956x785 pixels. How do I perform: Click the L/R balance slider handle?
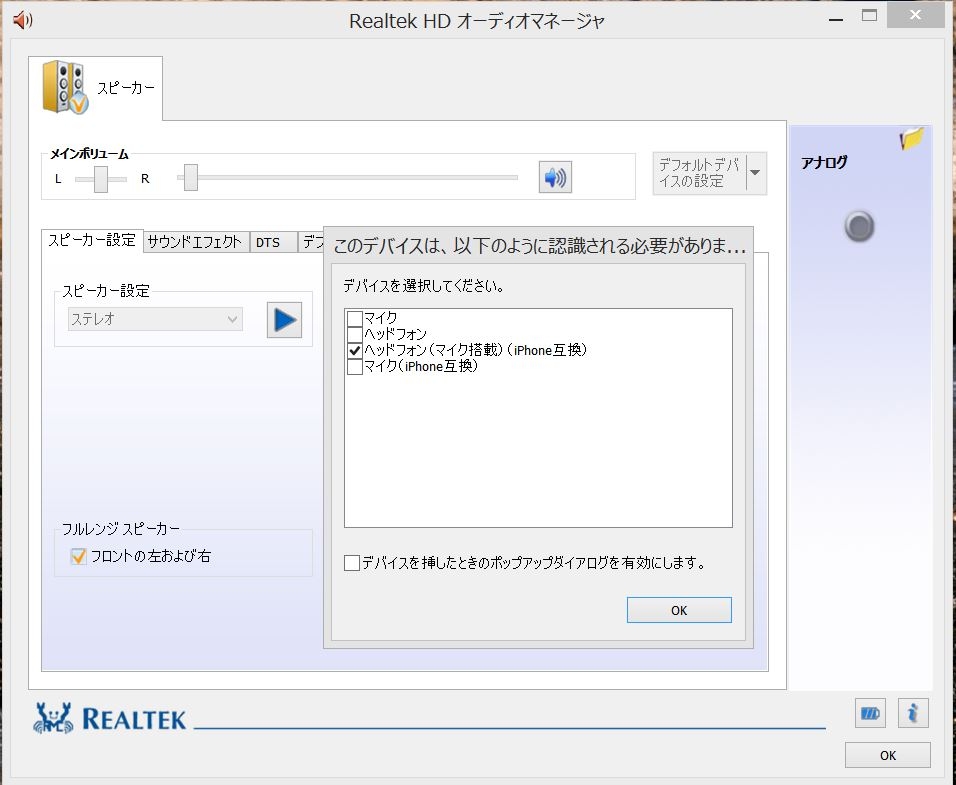pos(101,179)
